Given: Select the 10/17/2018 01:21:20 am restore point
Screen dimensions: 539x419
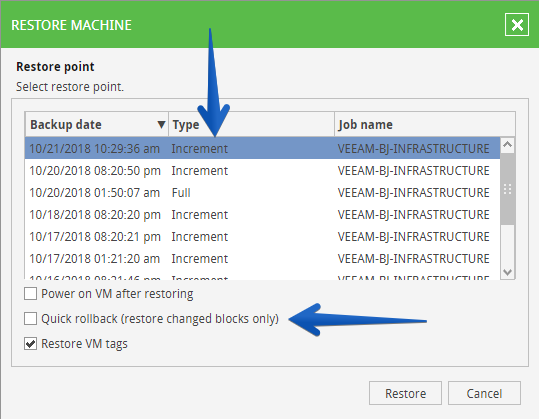Looking at the screenshot, I should (x=262, y=258).
